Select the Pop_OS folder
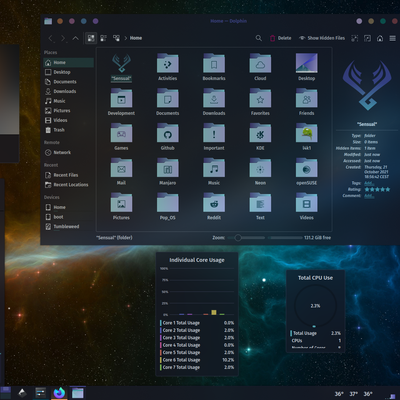Image resolution: width=400 pixels, height=400 pixels. pos(168,203)
